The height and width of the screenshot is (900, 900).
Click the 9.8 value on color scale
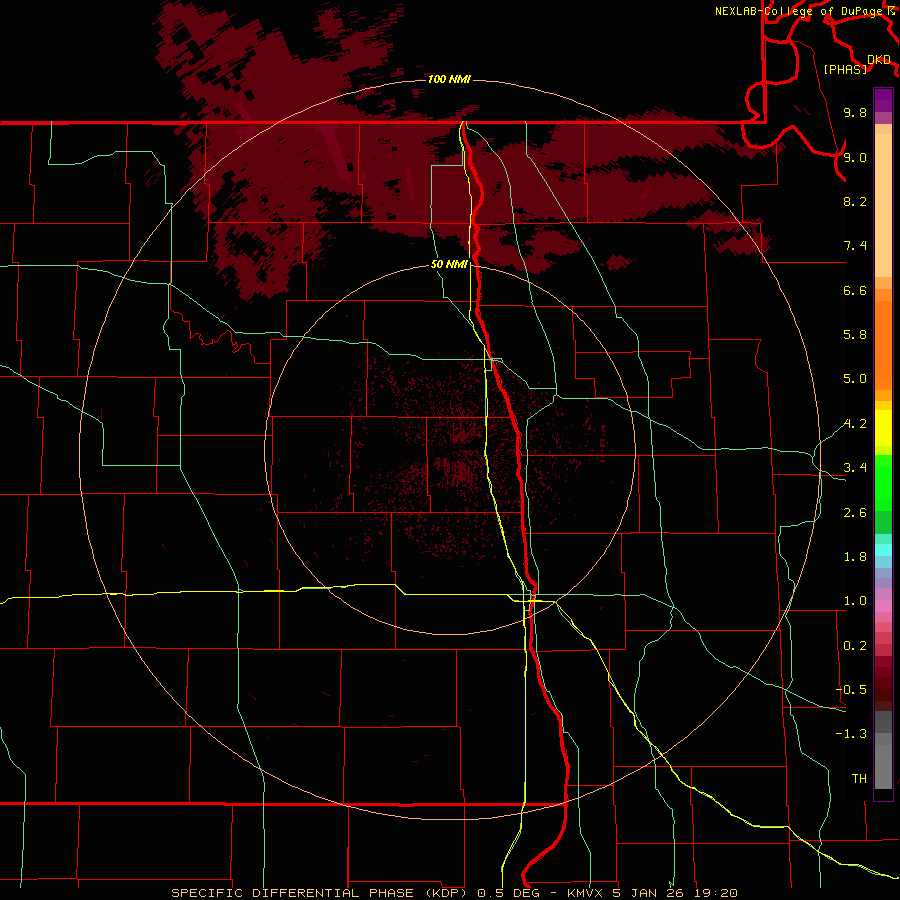pos(855,112)
